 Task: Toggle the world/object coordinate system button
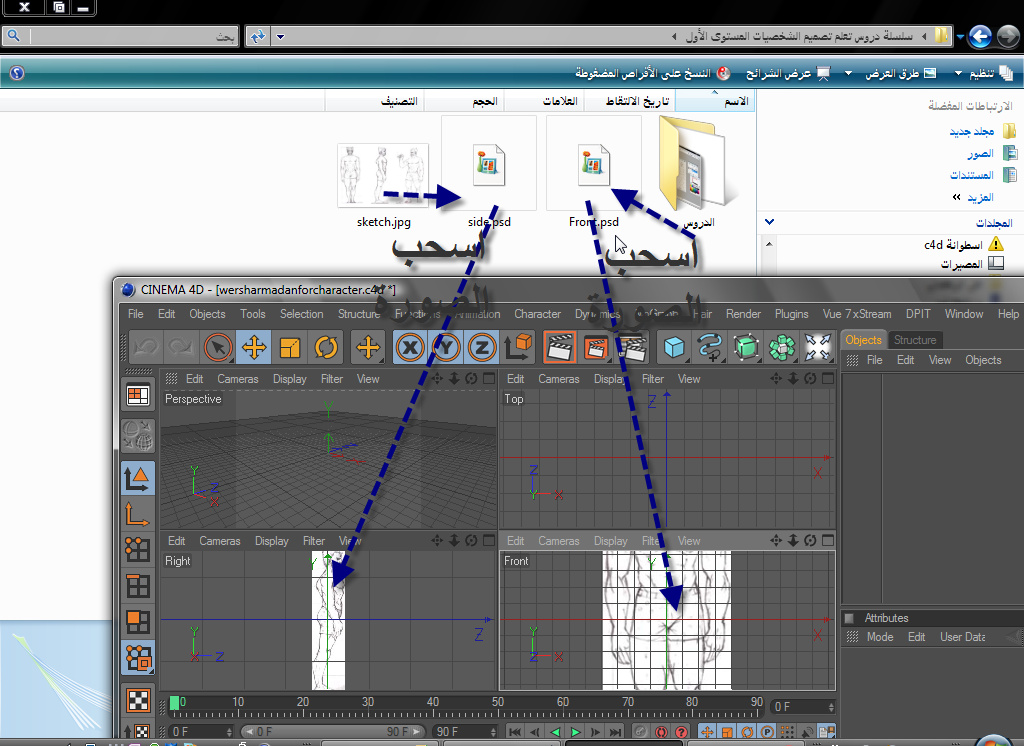(519, 347)
